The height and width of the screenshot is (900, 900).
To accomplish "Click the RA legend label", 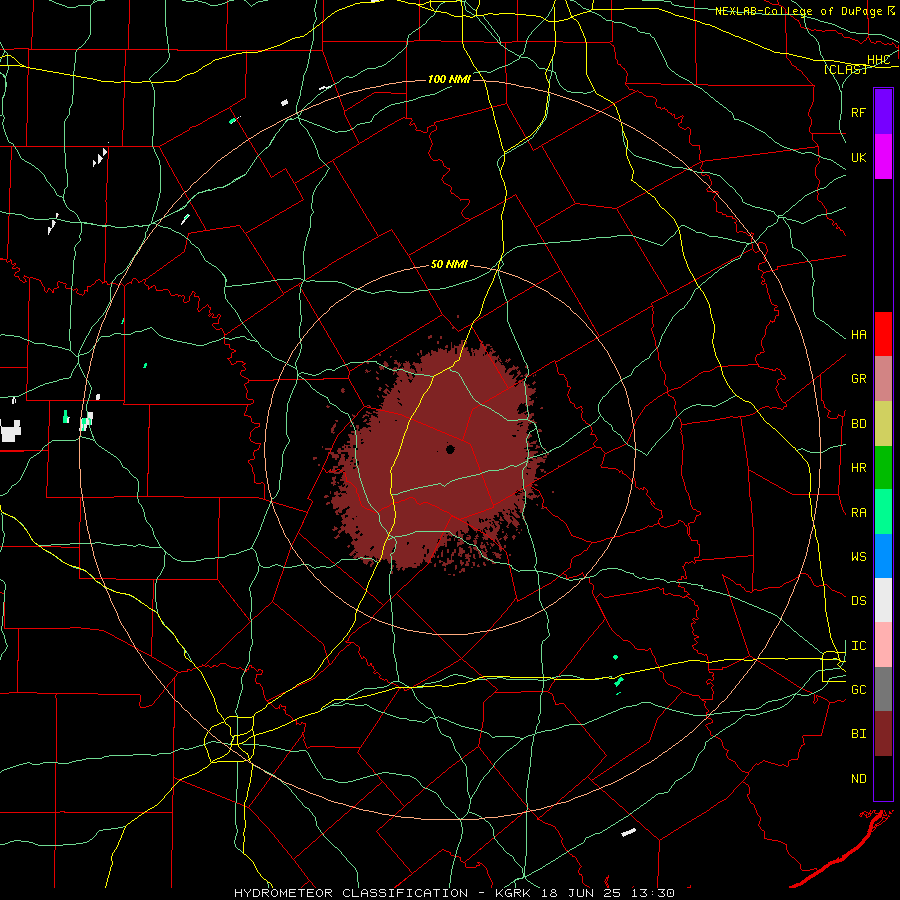I will [x=858, y=513].
